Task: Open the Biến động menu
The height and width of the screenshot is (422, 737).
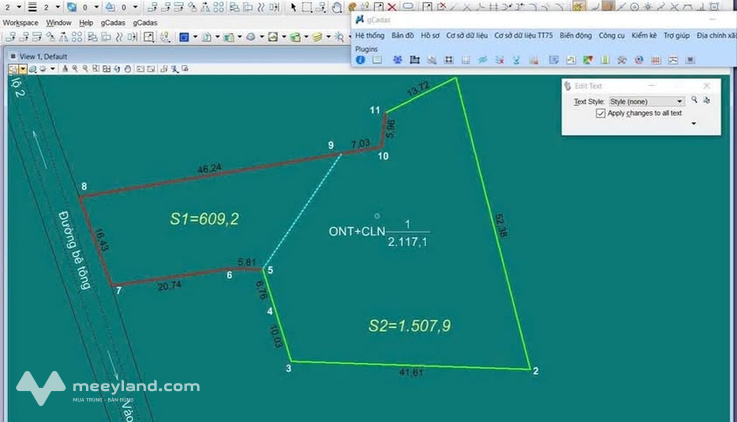Action: 576,35
